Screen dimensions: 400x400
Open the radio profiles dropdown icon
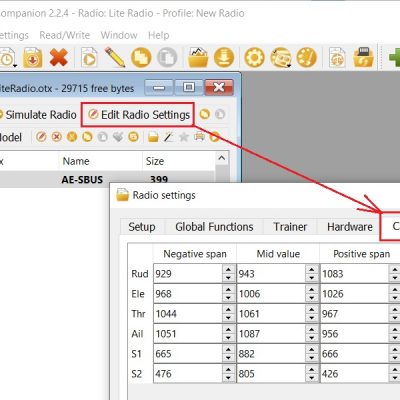pyautogui.click(x=281, y=57)
